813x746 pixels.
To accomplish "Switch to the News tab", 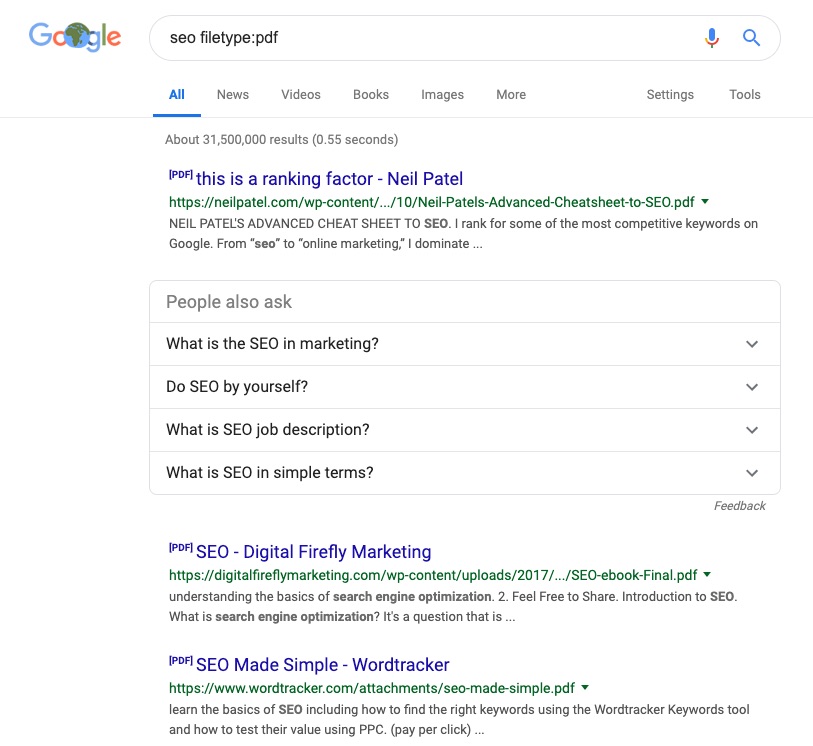I will click(x=233, y=95).
